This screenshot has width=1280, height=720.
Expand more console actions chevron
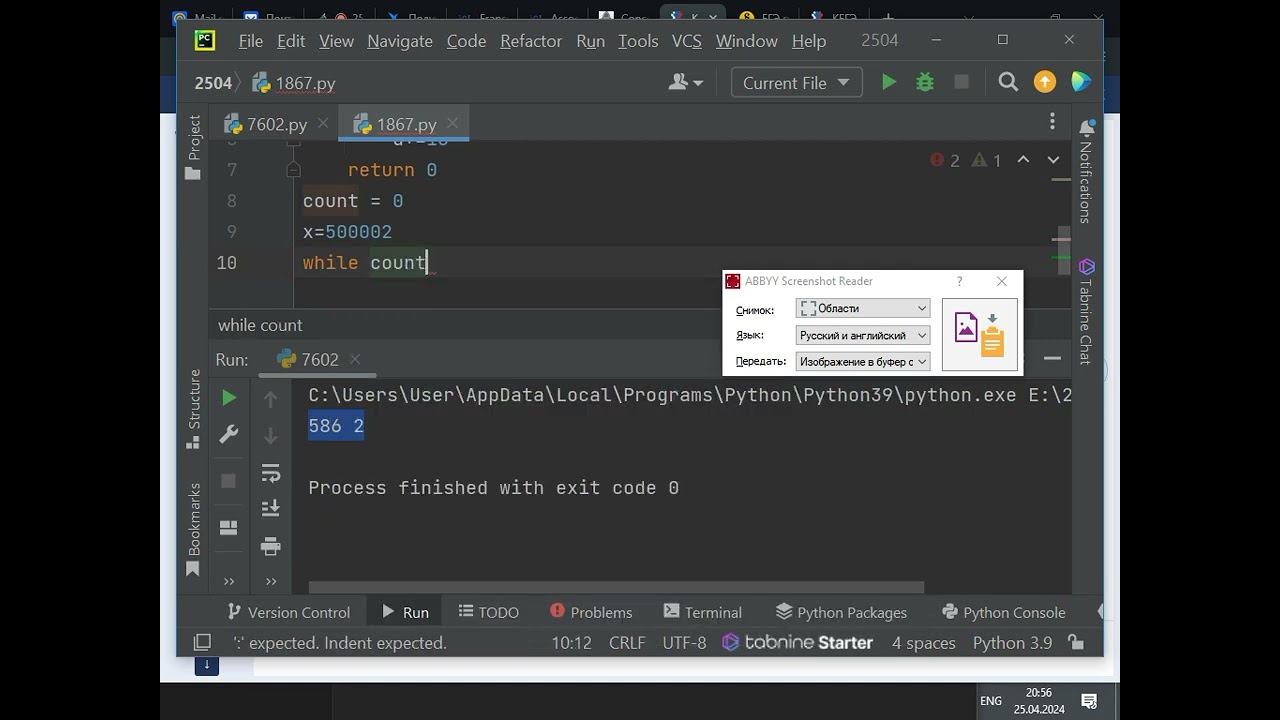tap(270, 581)
